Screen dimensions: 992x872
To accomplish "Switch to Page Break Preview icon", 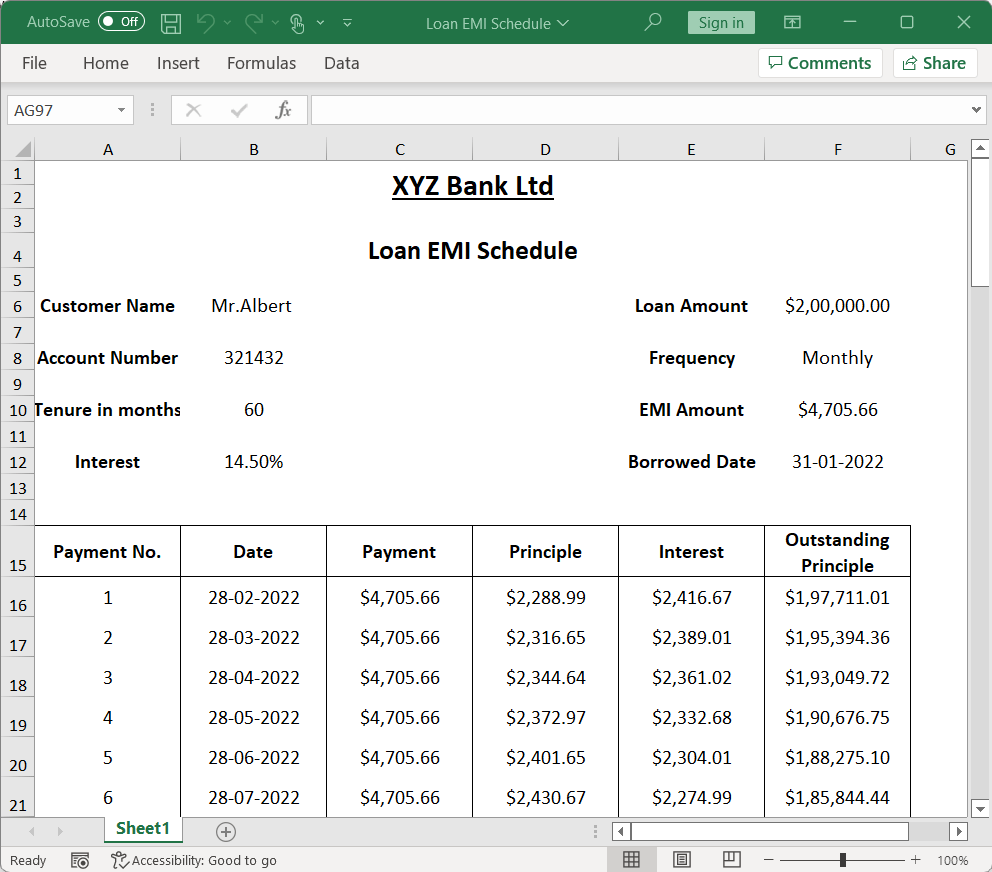I will (x=732, y=860).
